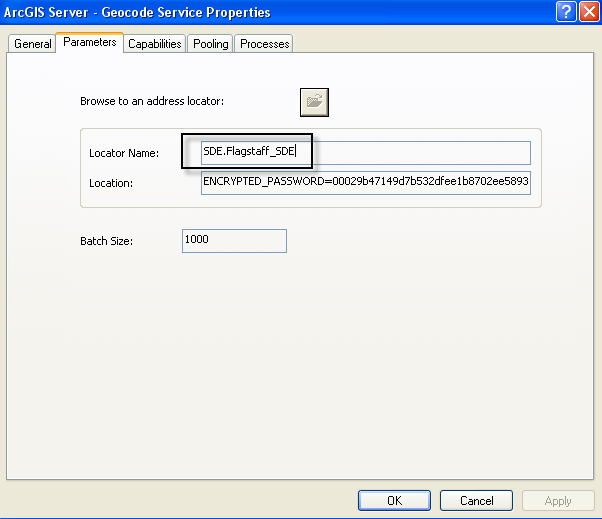The height and width of the screenshot is (519, 602).
Task: Click empty panel area below Batch Size
Action: click(x=300, y=370)
